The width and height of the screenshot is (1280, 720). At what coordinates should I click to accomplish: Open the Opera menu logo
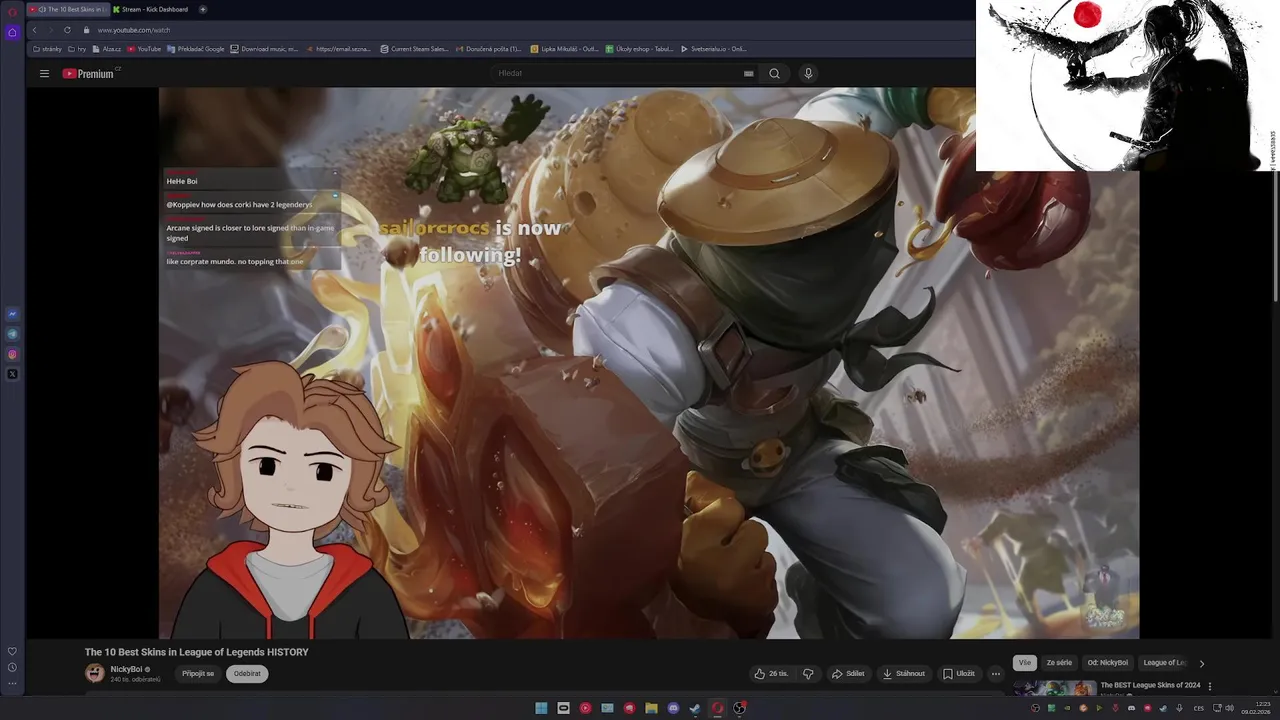12,11
